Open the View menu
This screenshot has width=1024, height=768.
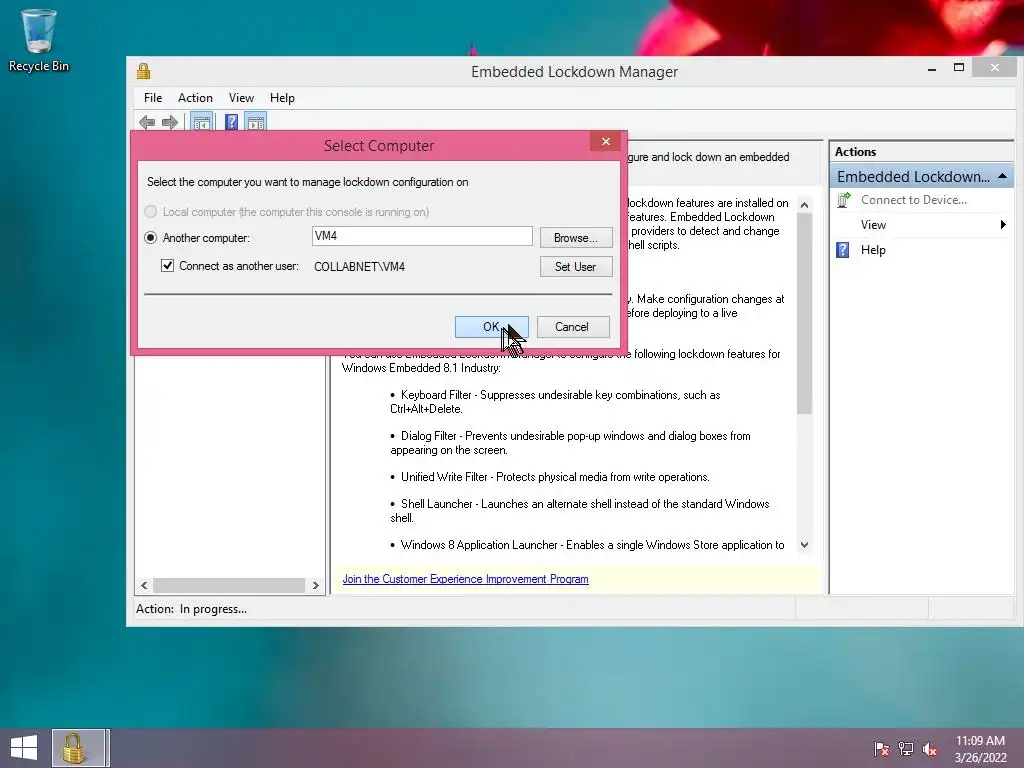tap(241, 98)
